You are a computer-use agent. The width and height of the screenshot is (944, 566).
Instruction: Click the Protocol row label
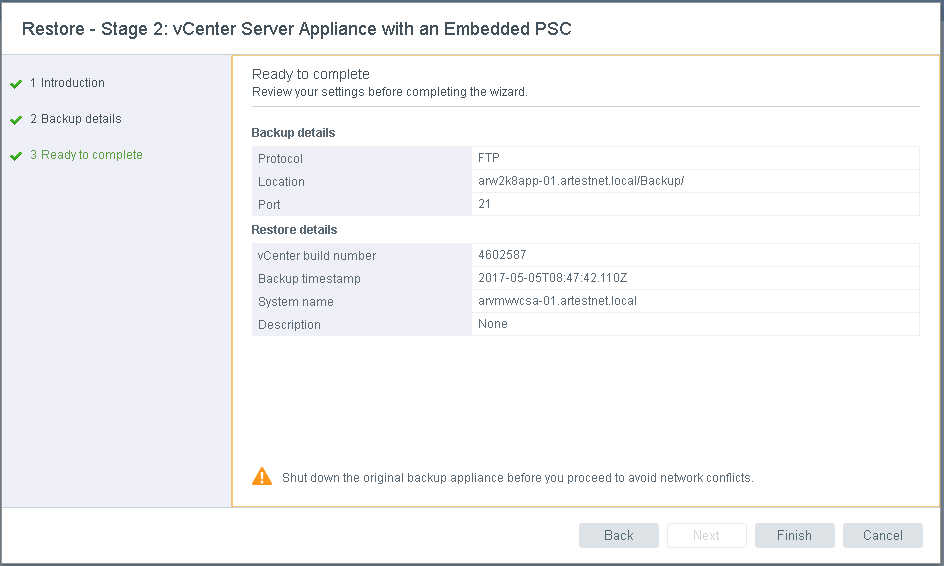click(280, 158)
